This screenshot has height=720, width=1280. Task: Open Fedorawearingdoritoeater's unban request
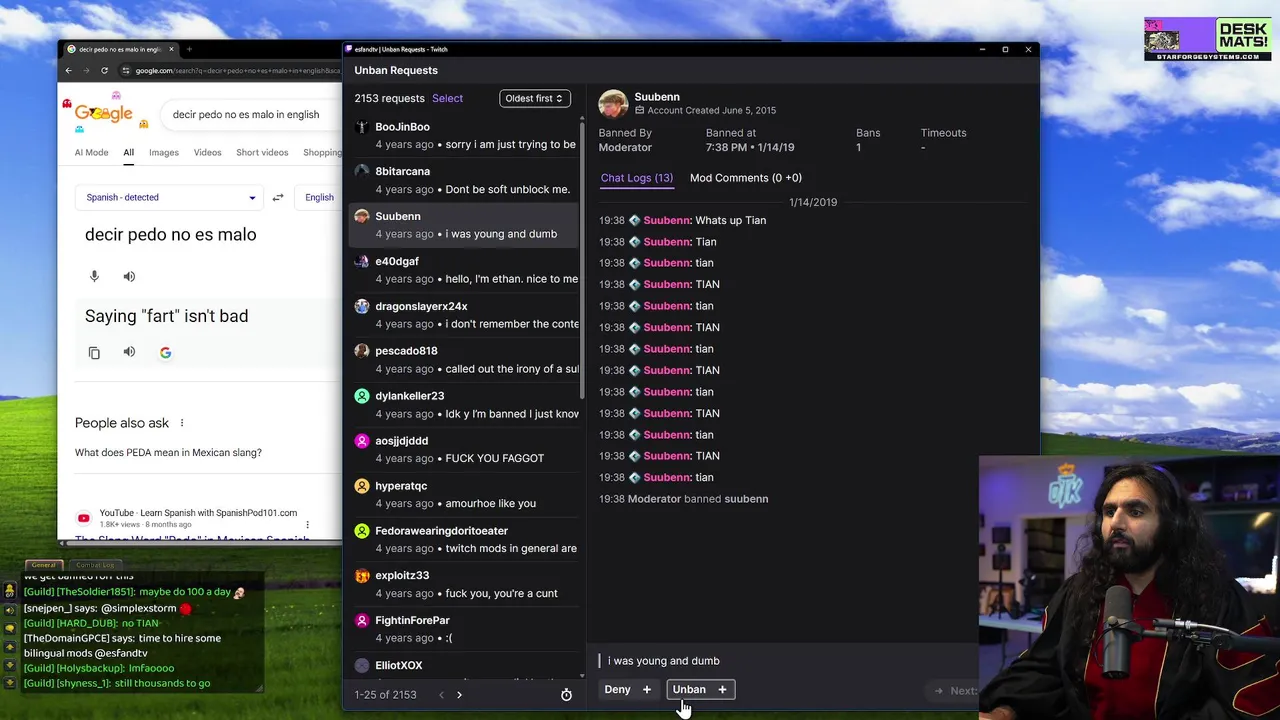tap(465, 540)
